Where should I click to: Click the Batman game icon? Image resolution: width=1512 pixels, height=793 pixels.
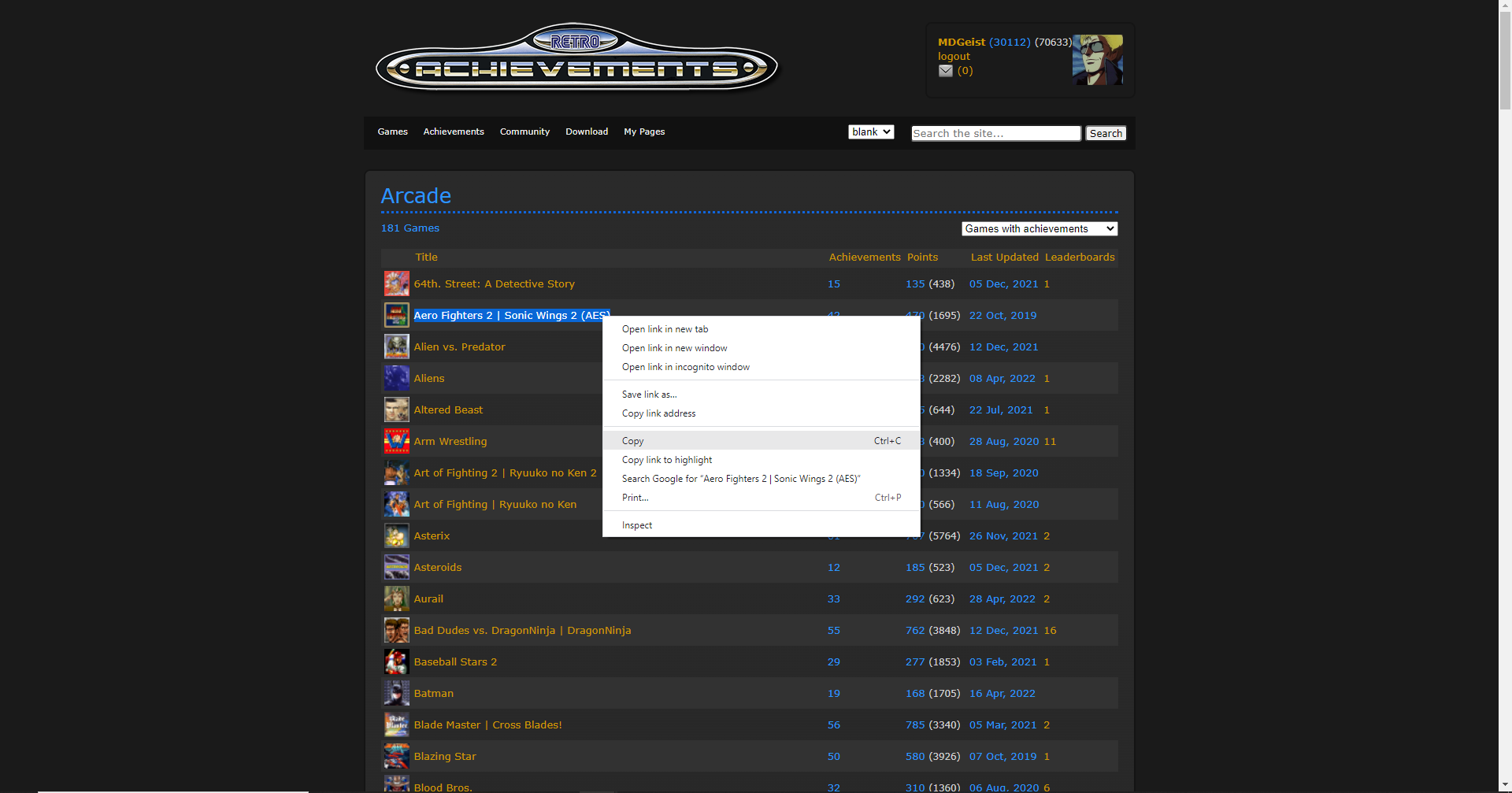click(x=396, y=693)
